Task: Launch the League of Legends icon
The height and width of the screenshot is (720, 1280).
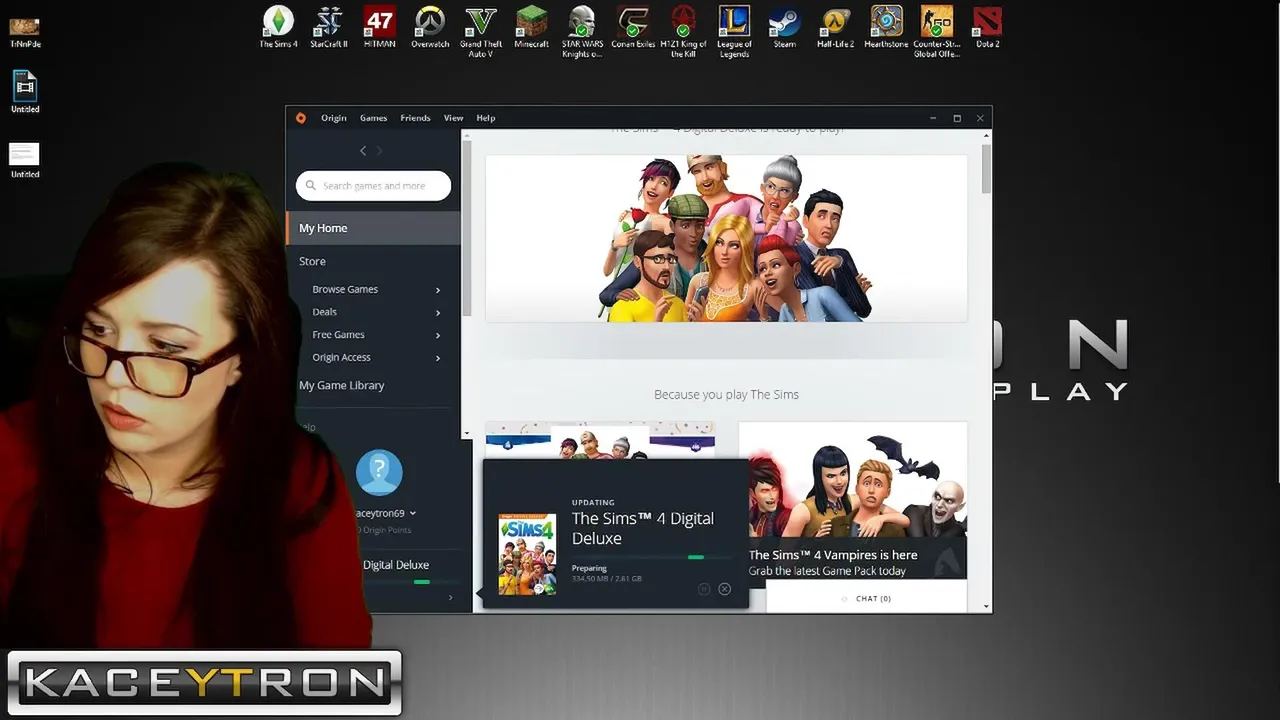Action: [x=734, y=32]
